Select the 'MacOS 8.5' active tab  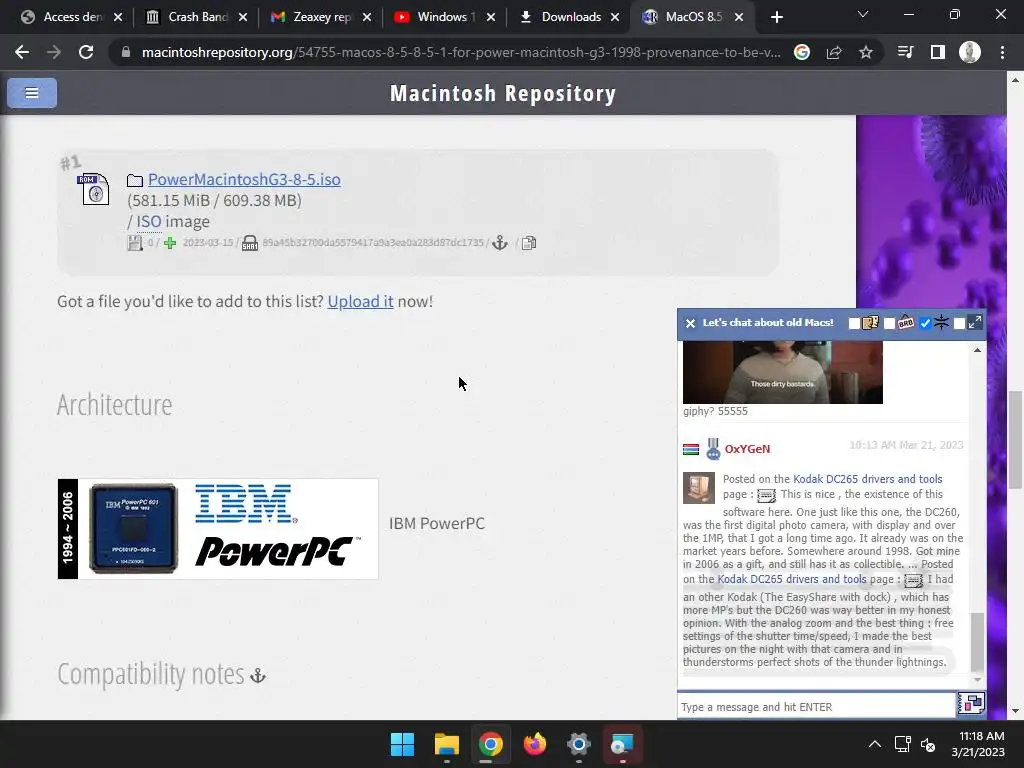click(x=692, y=17)
